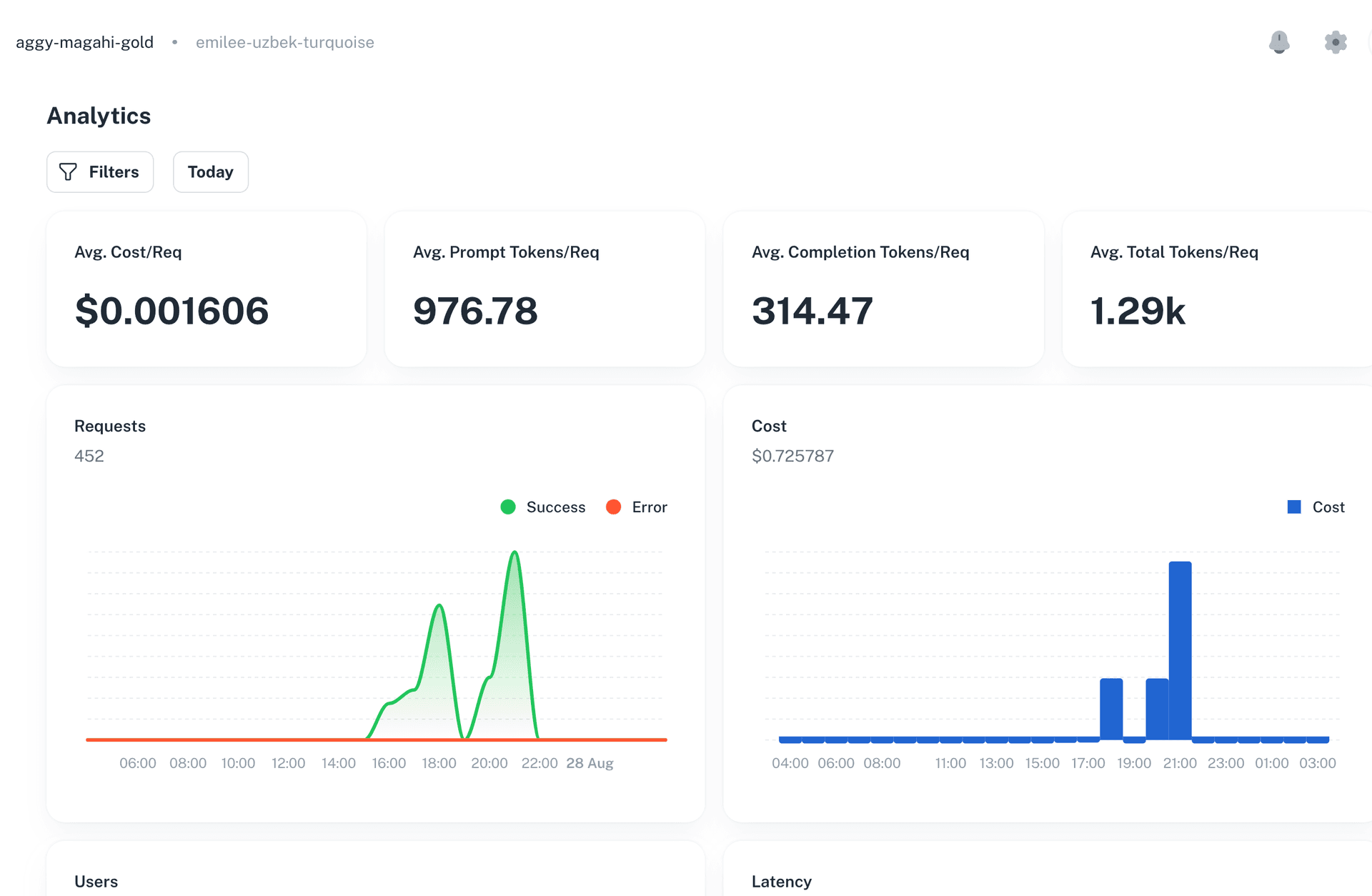Screen dimensions: 1372x896
Task: Click the 18:00 label on Requests axis
Action: click(x=439, y=763)
